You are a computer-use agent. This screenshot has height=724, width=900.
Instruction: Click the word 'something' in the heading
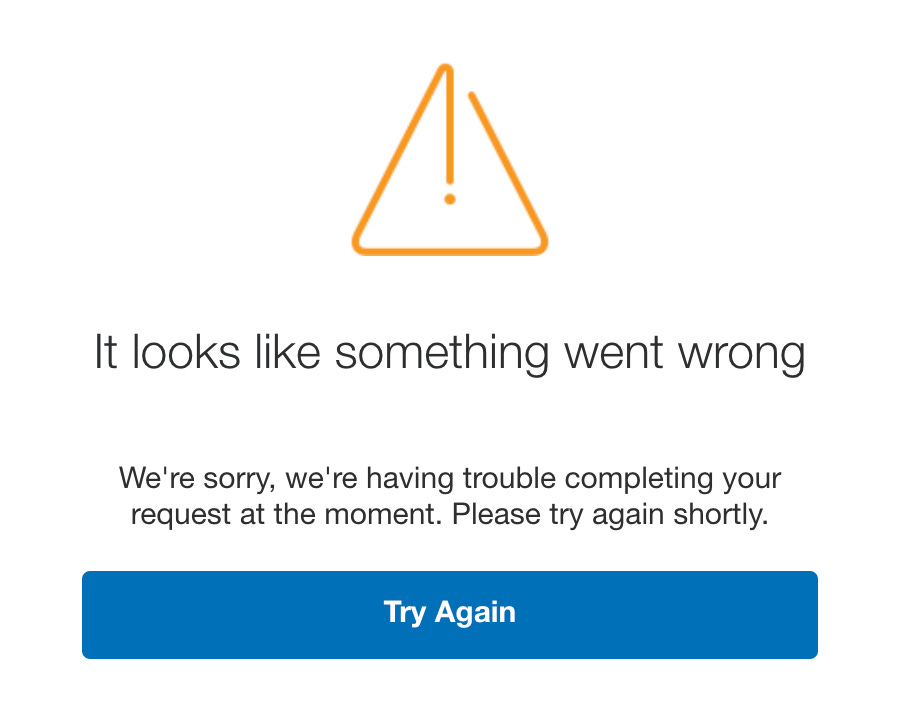click(x=442, y=354)
